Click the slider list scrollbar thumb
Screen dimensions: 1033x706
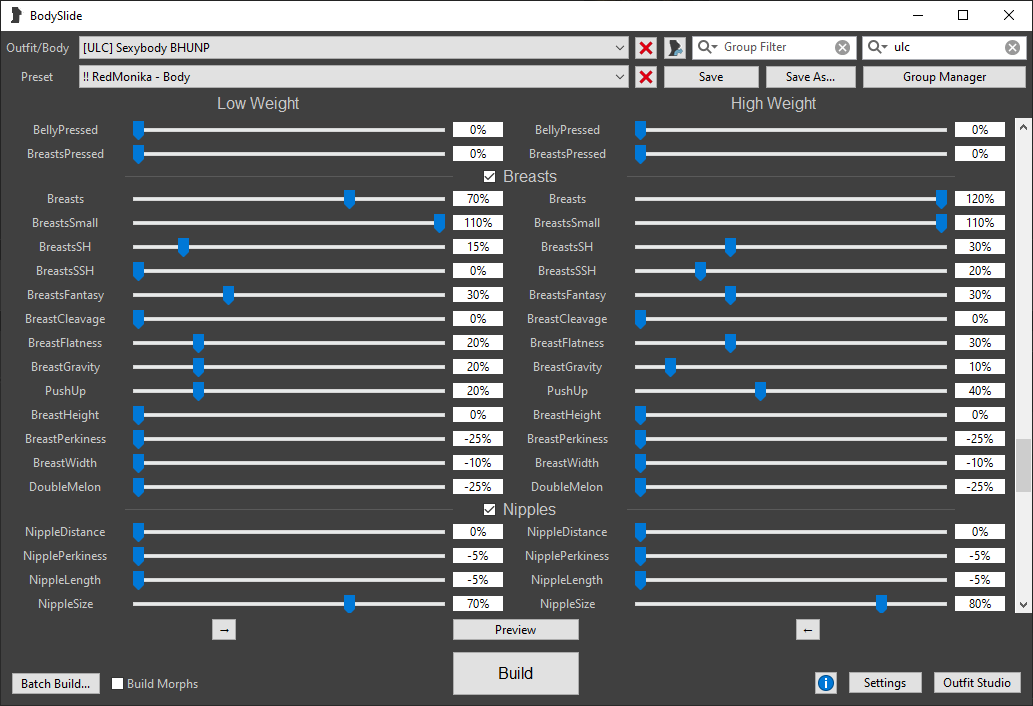click(1022, 465)
